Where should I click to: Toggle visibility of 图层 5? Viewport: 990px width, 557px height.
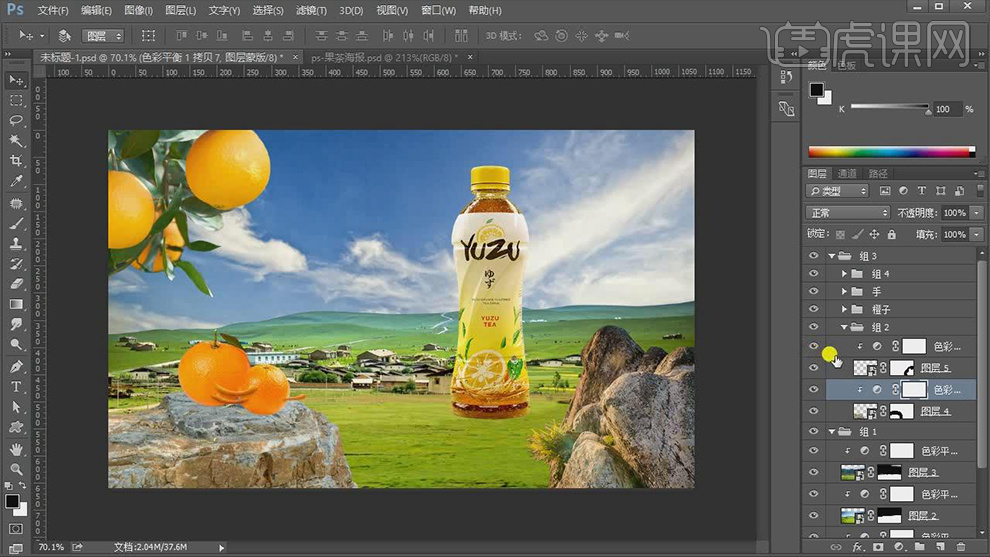click(x=814, y=368)
